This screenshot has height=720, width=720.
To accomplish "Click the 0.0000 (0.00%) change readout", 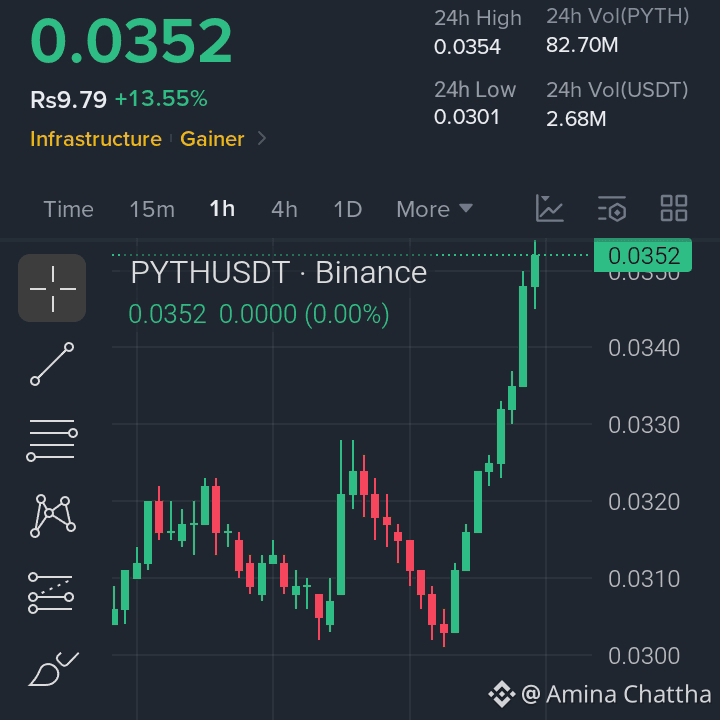I will [x=304, y=315].
